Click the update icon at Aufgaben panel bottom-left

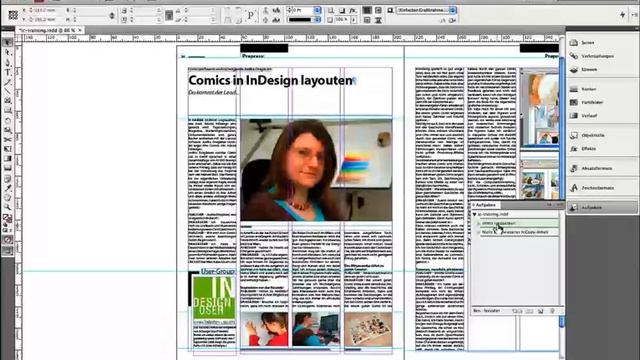[x=517, y=311]
